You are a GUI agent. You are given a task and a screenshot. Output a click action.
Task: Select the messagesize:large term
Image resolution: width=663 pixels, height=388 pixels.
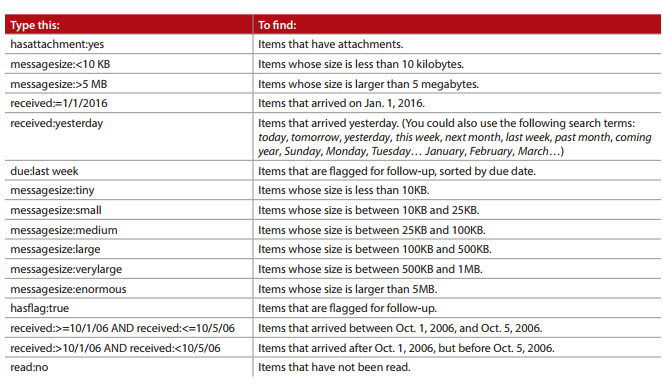pos(55,250)
